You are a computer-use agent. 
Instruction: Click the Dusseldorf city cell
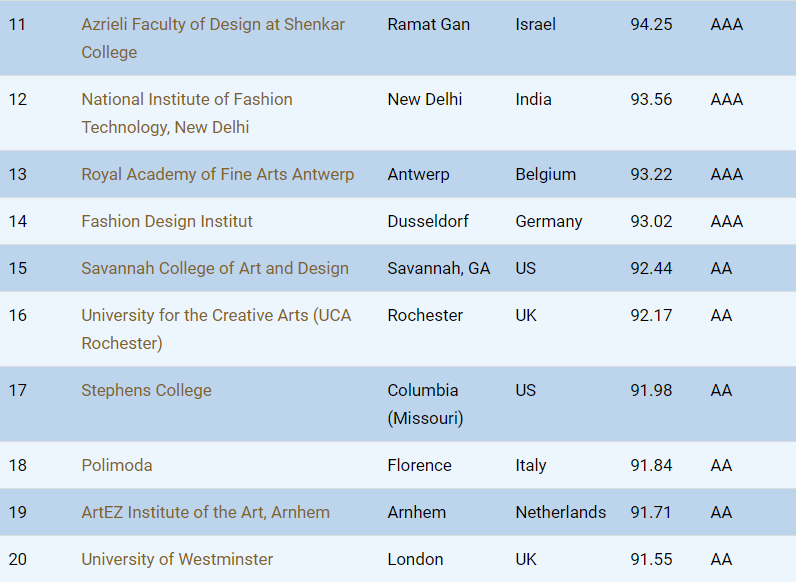coord(428,221)
